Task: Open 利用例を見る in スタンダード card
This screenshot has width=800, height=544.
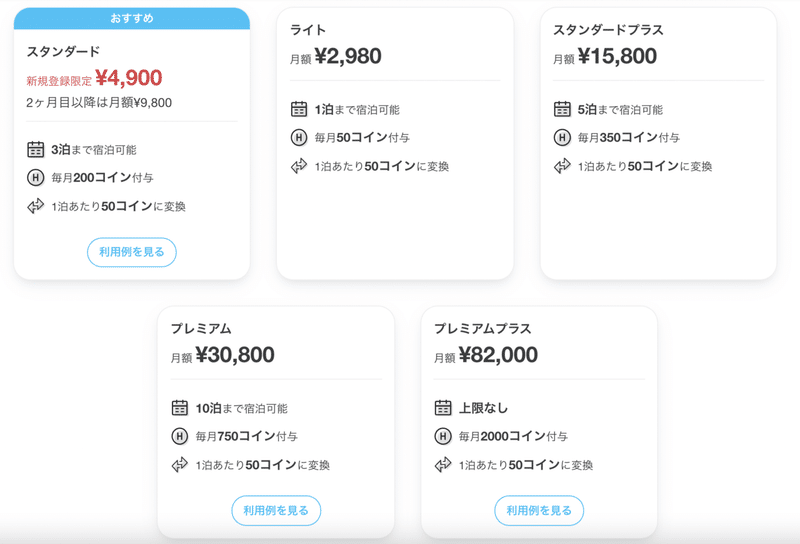Action: coord(132,252)
